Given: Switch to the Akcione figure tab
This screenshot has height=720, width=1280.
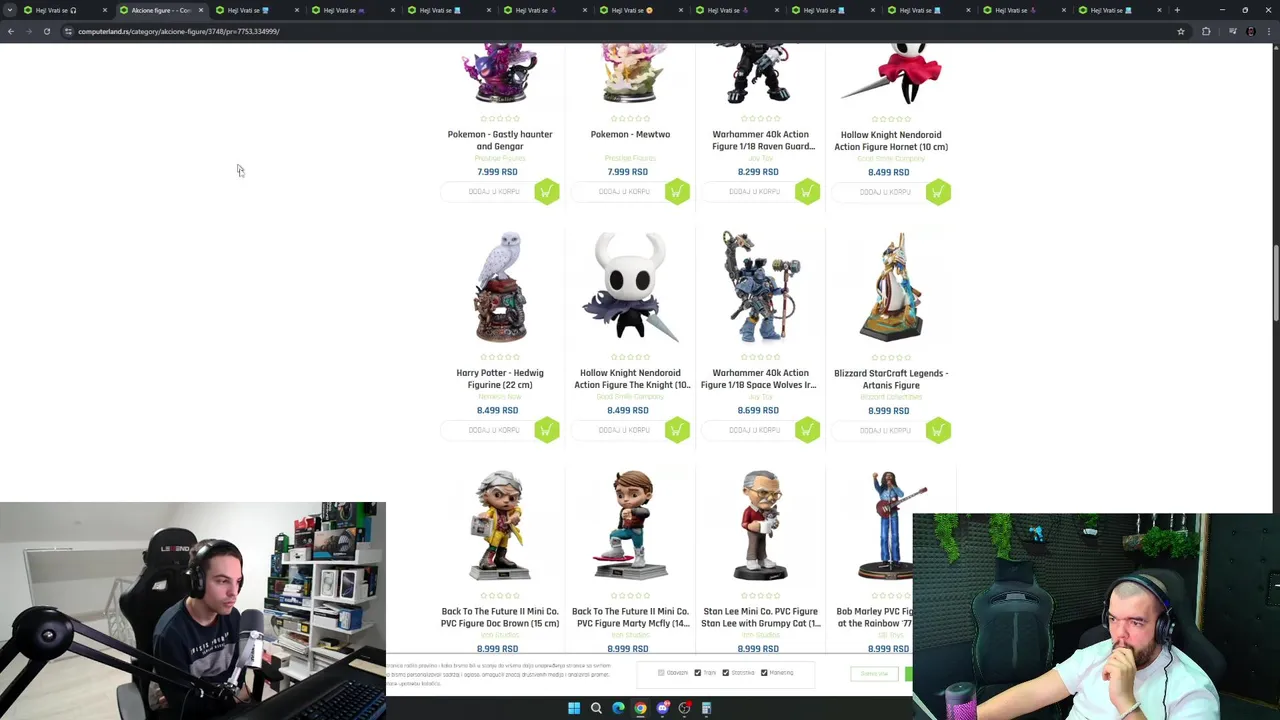Looking at the screenshot, I should point(160,10).
